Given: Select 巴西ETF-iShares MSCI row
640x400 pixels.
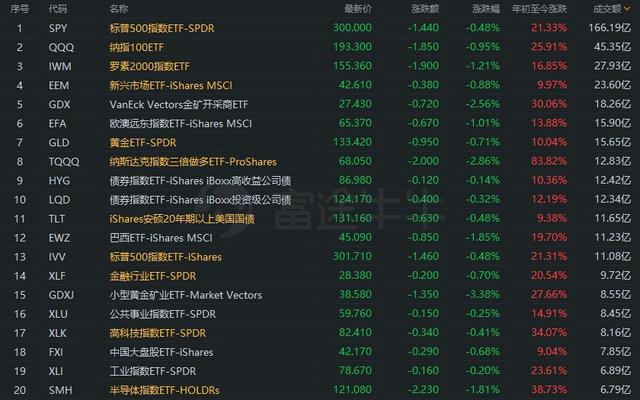Looking at the screenshot, I should 164,237.
